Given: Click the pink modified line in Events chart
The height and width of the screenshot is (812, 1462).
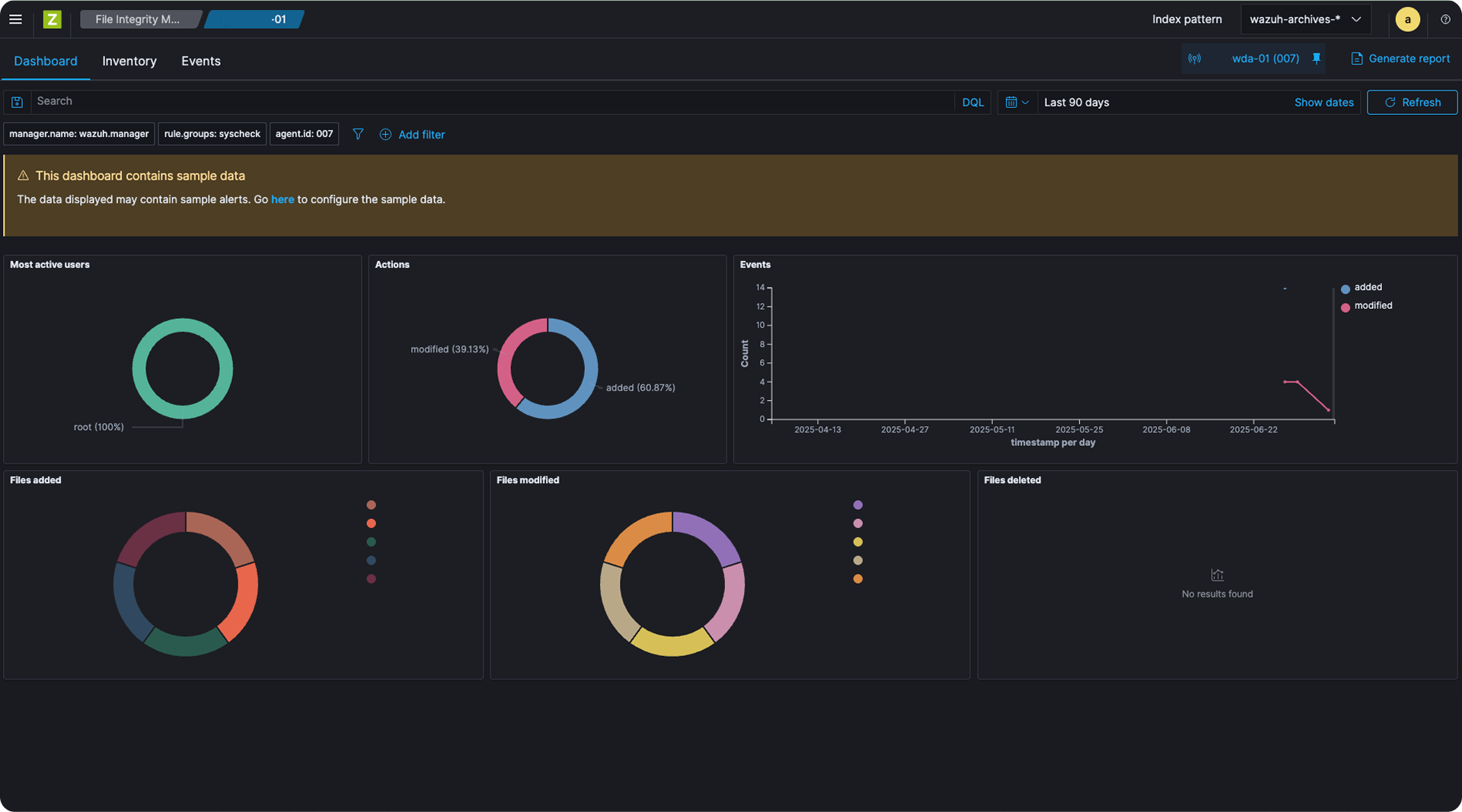Looking at the screenshot, I should [x=1312, y=395].
